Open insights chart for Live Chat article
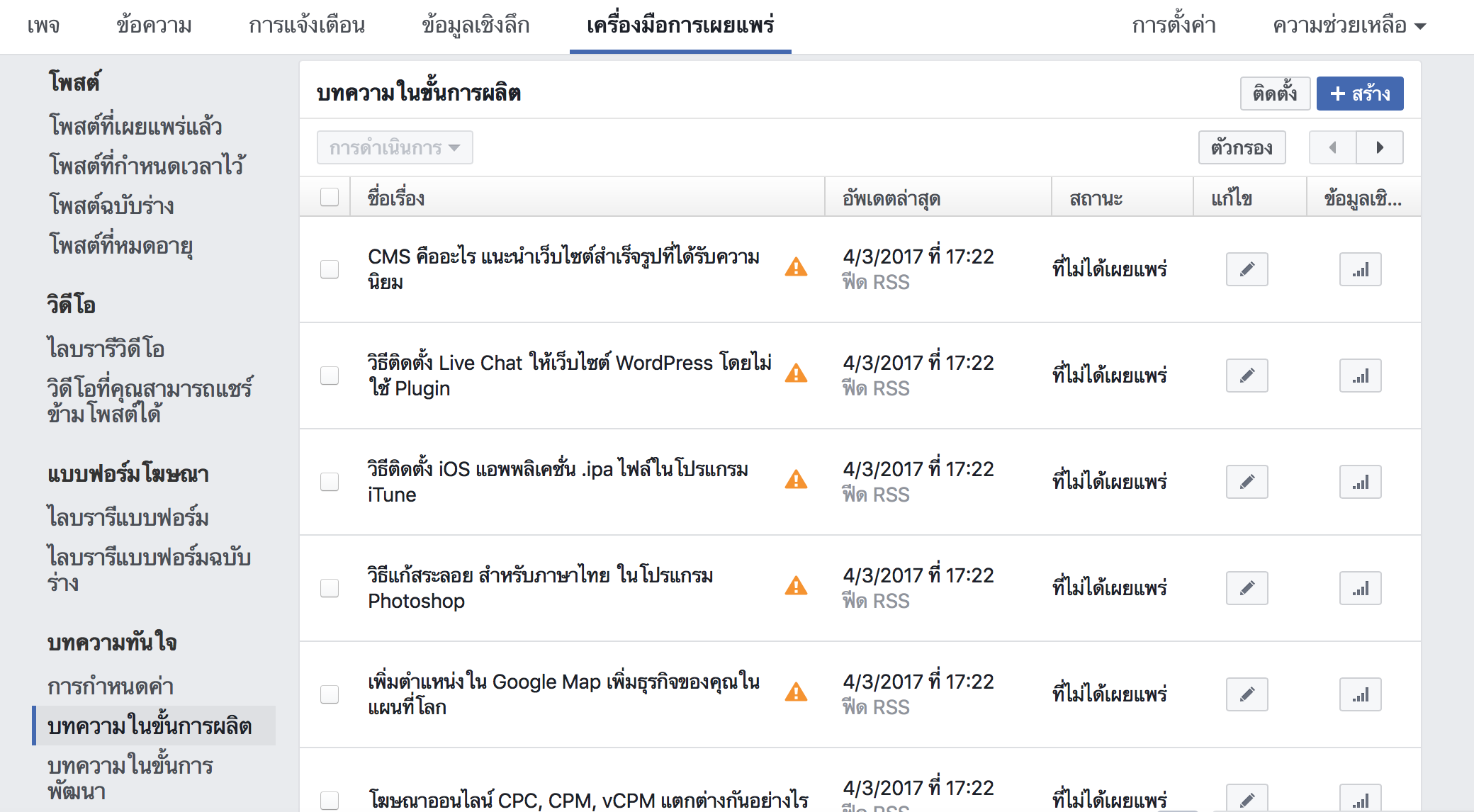The width and height of the screenshot is (1474, 812). pos(1360,376)
